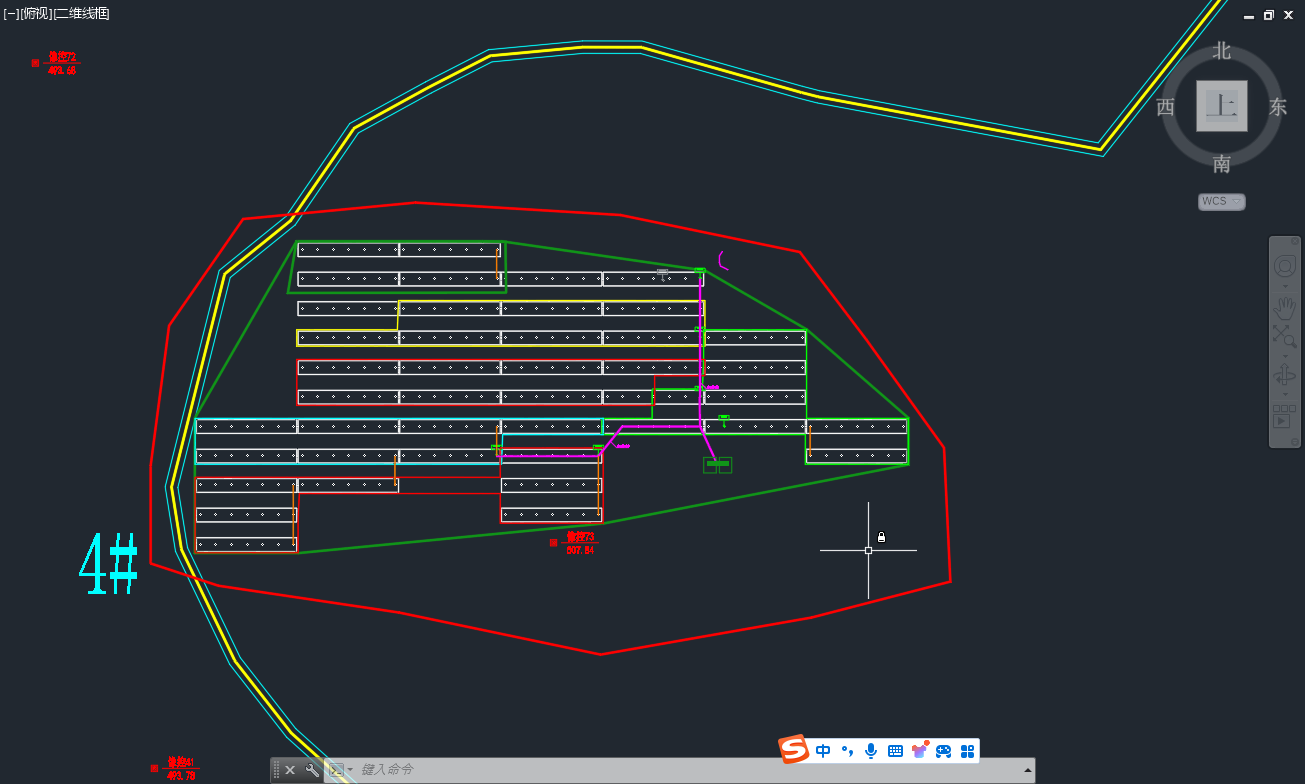Open command line customize wrench icon
This screenshot has width=1305, height=784.
(x=312, y=770)
